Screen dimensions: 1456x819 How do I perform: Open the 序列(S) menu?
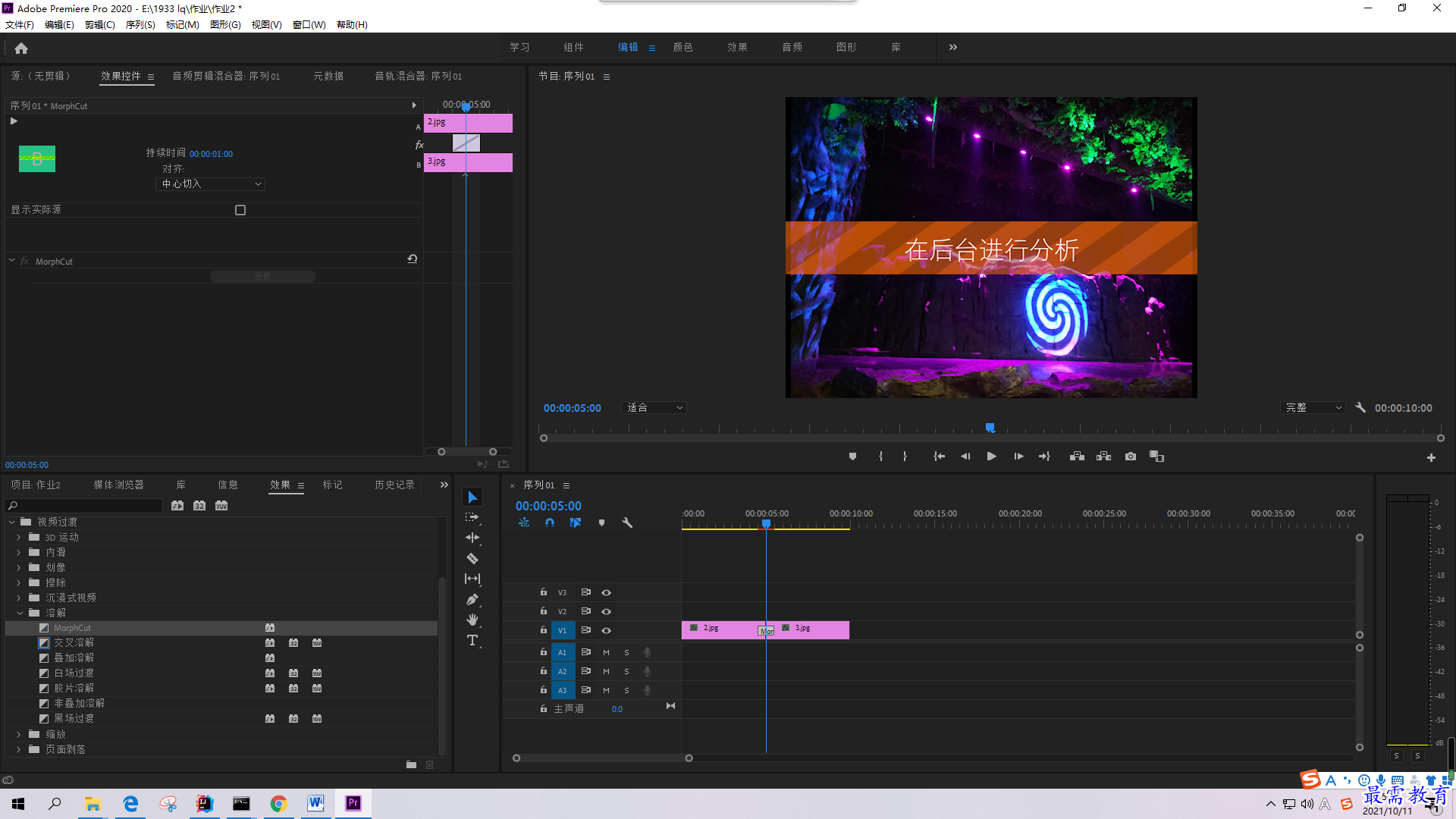pyautogui.click(x=140, y=25)
